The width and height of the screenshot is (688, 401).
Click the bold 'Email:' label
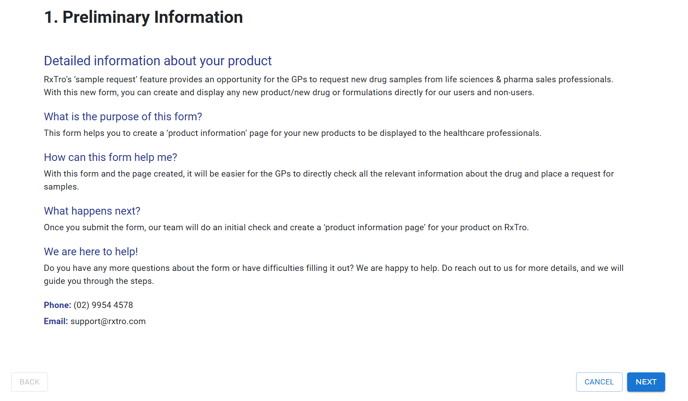coord(56,321)
